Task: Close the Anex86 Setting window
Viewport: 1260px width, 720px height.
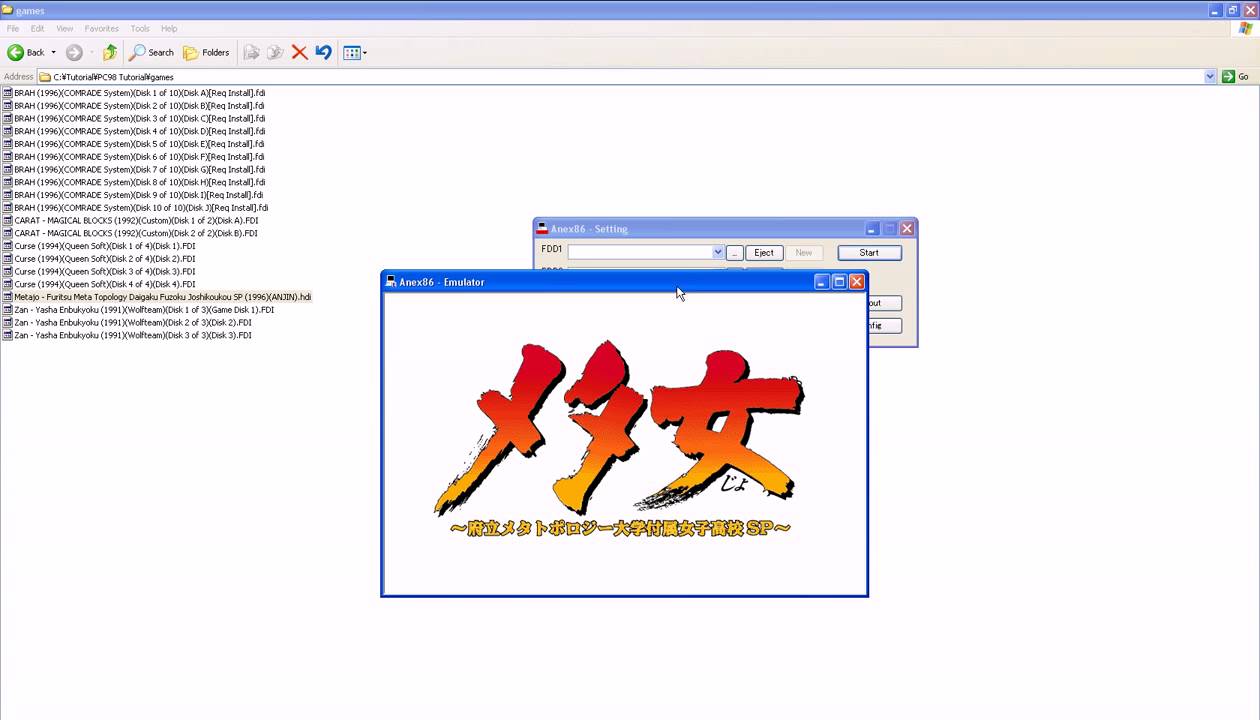Action: (x=907, y=229)
